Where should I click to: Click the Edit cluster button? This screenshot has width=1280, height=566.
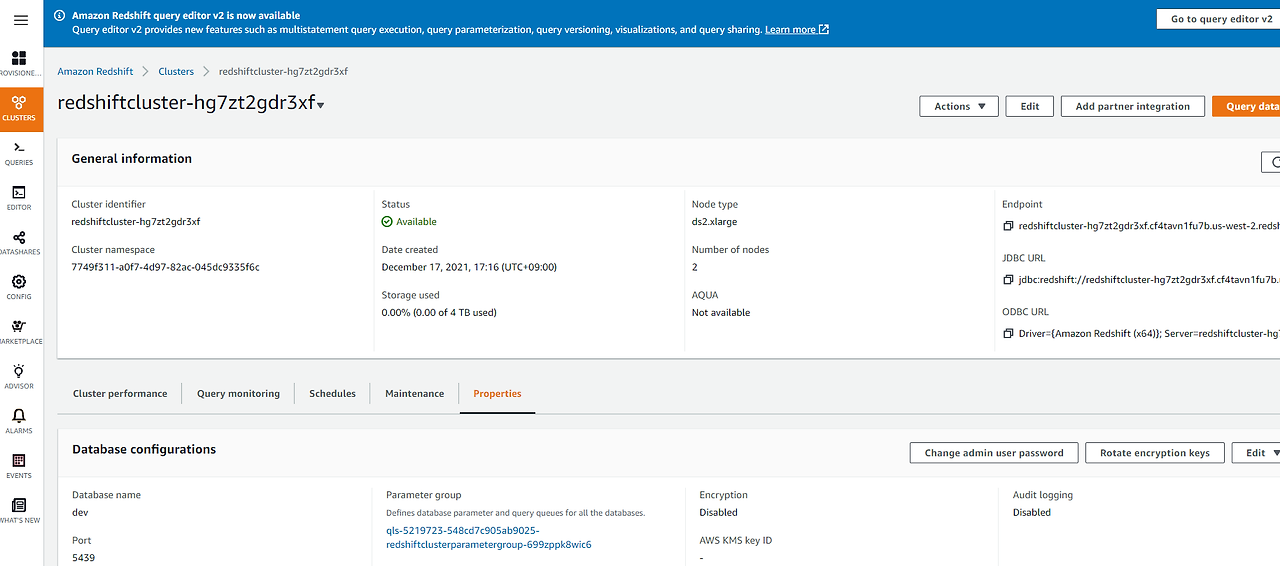(1029, 106)
